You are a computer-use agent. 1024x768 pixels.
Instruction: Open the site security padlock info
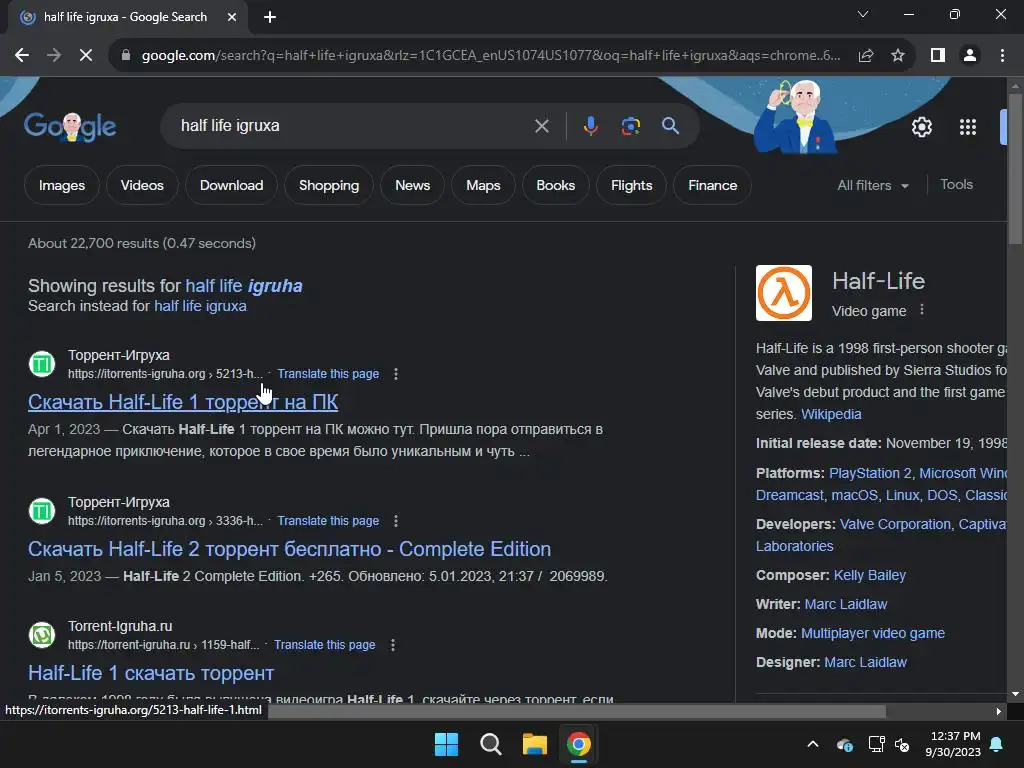[x=126, y=56]
